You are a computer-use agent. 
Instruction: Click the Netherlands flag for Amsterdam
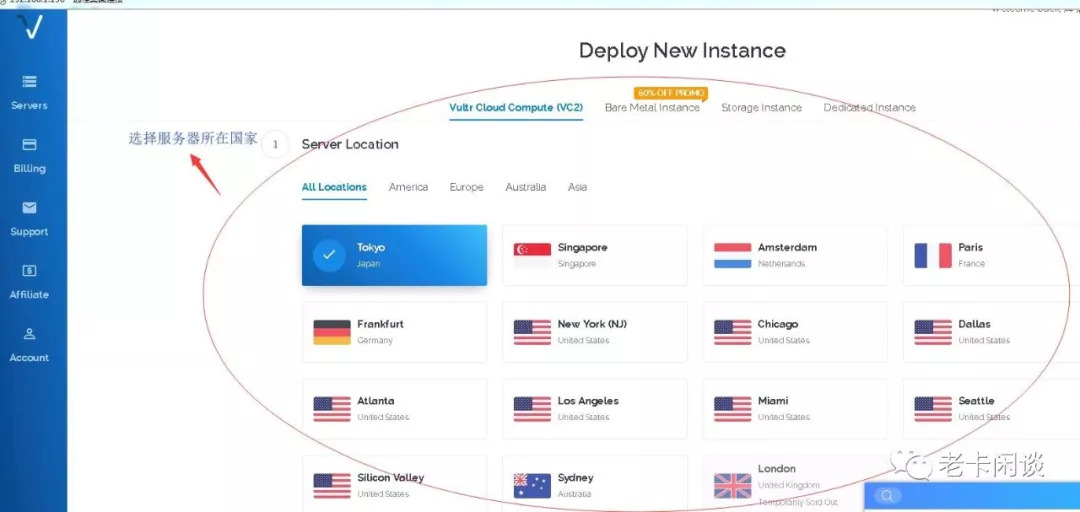[732, 255]
